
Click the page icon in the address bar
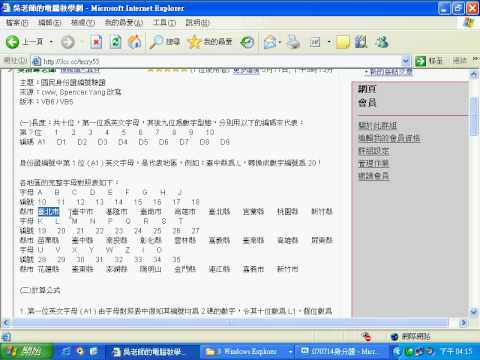click(36, 61)
